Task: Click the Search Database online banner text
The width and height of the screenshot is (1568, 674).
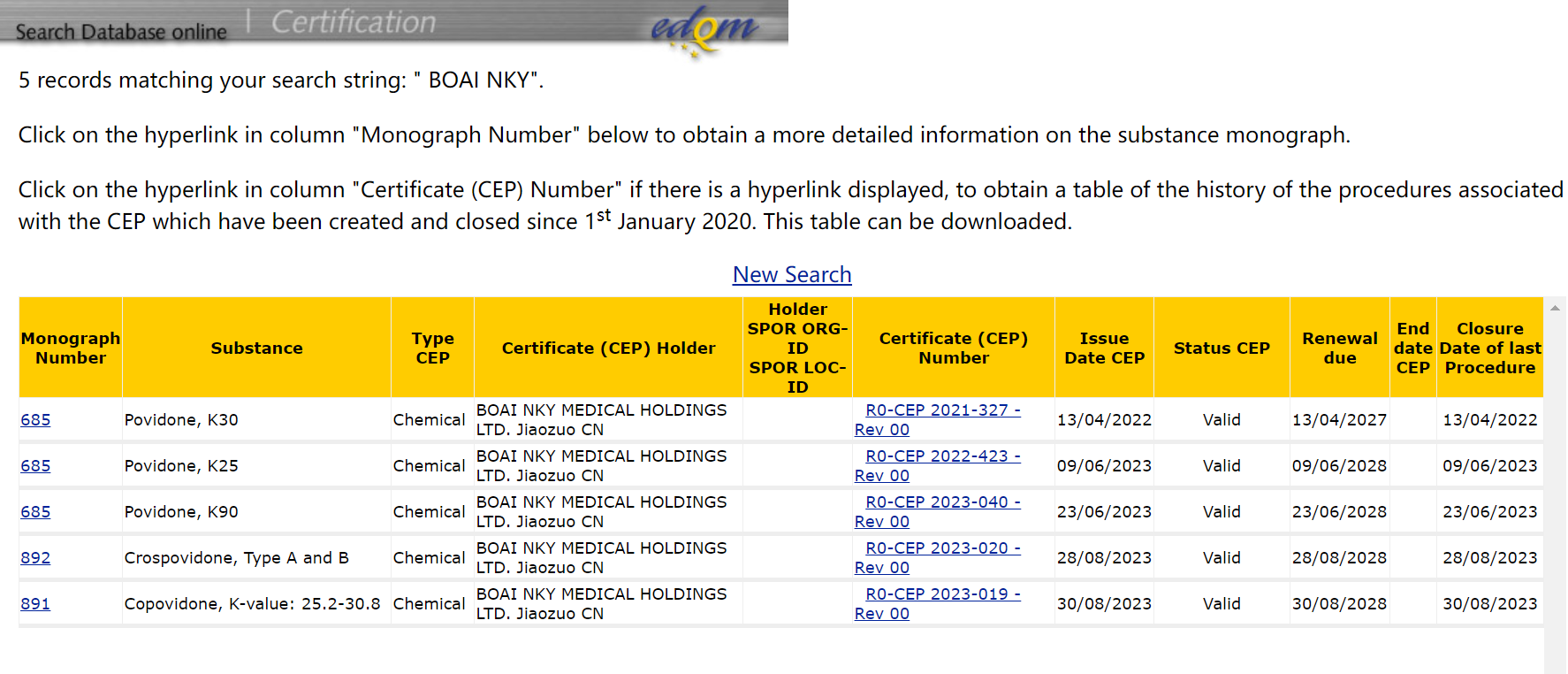Action: pos(121,32)
